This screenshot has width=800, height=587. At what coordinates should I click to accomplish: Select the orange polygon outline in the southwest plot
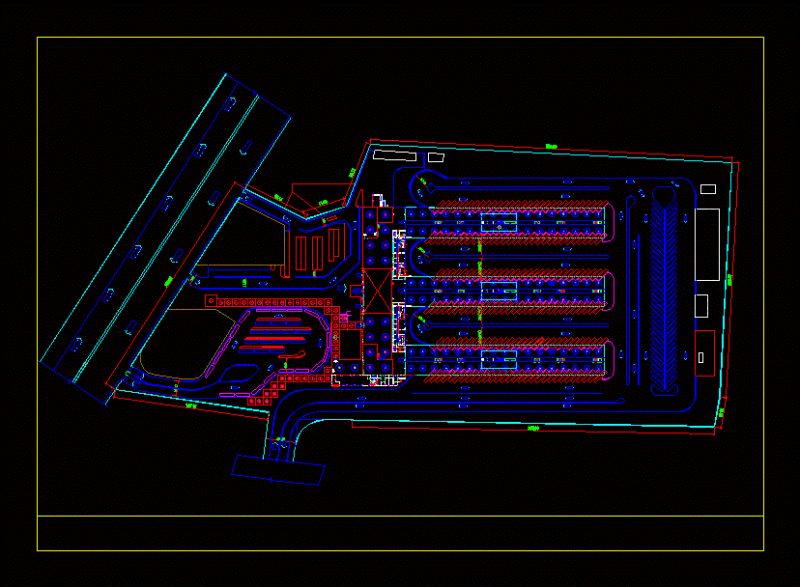(187, 344)
